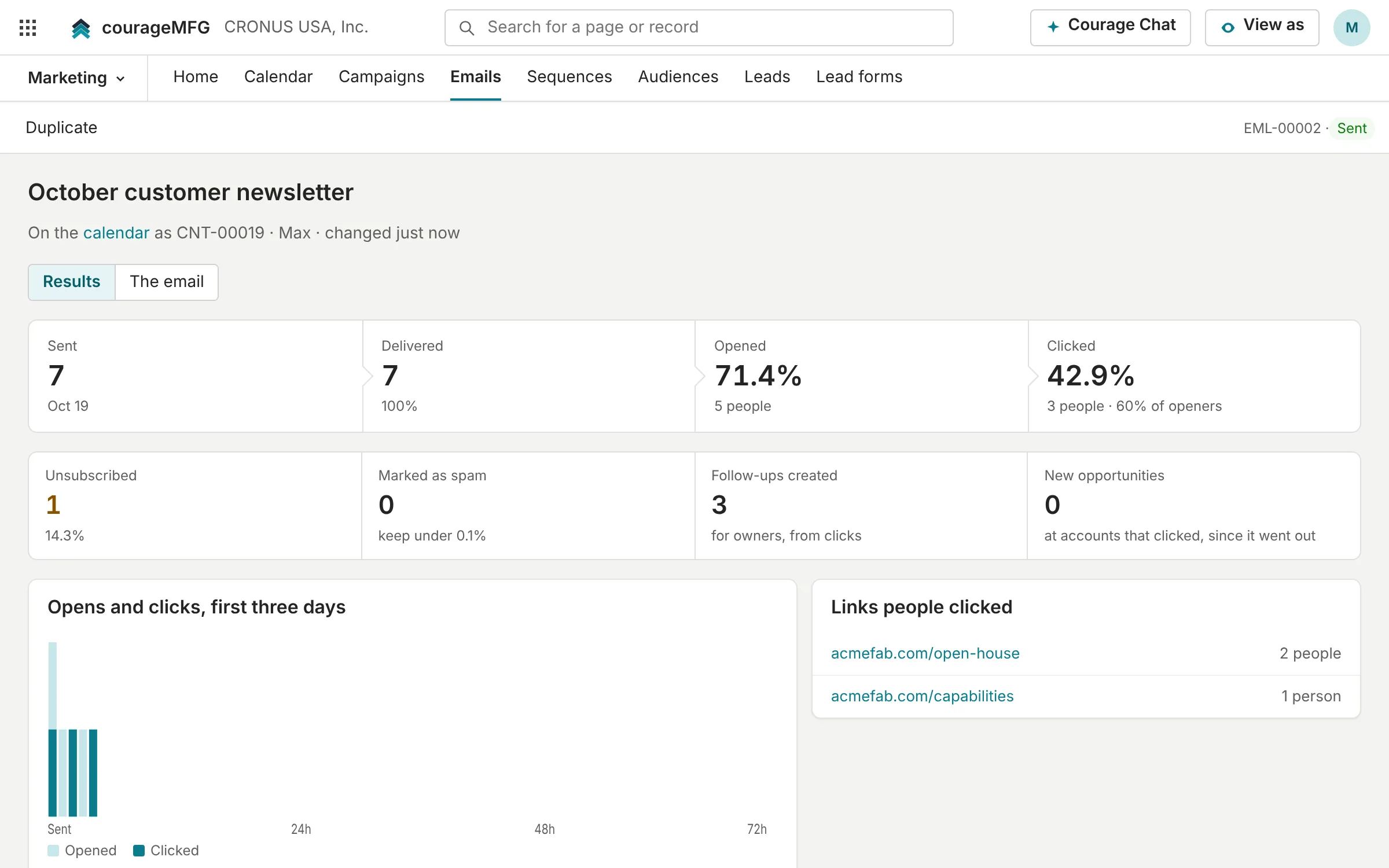Screen dimensions: 1389x868
Task: Click the Unsubscribed count 1
Action: point(53,505)
